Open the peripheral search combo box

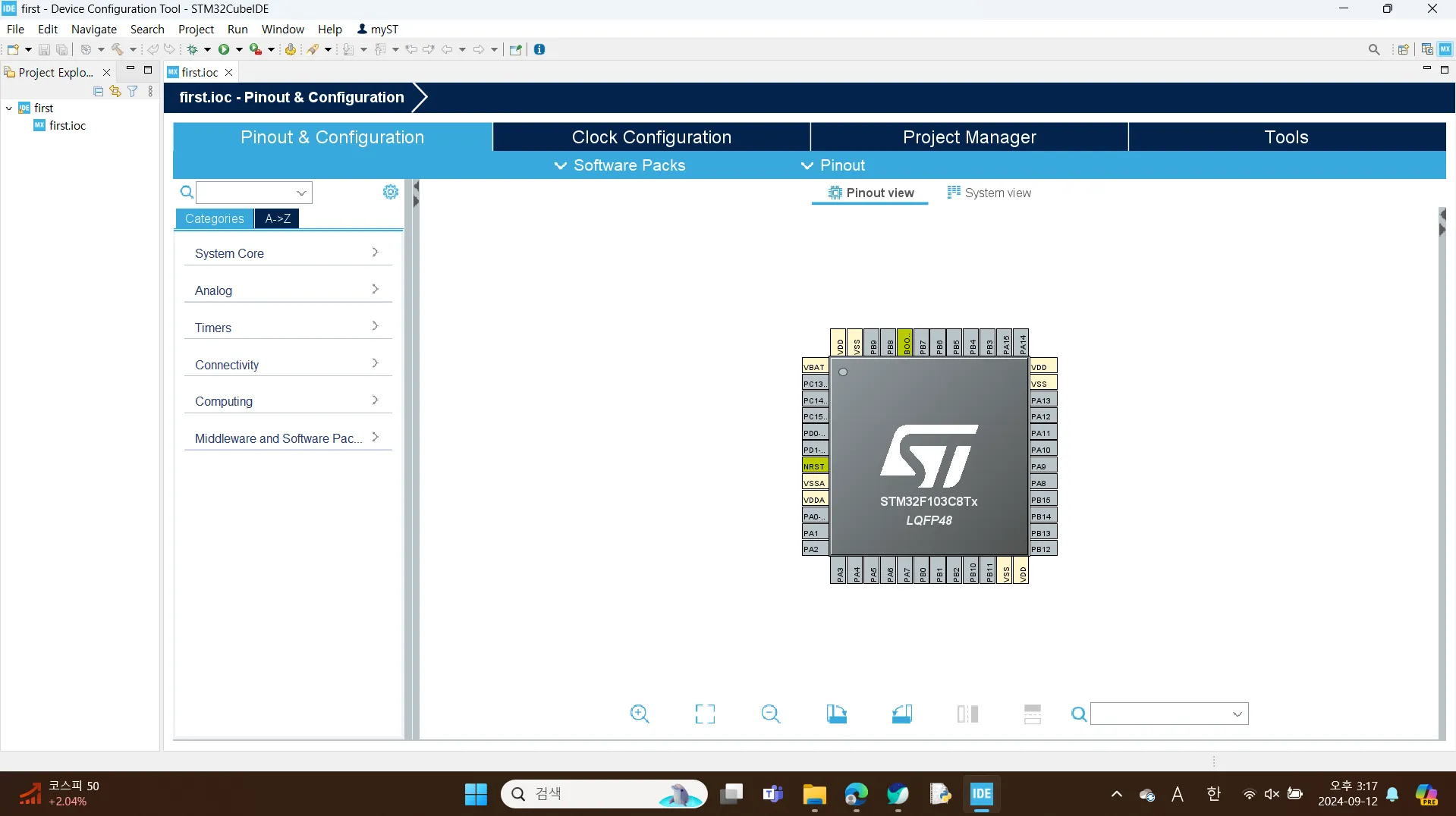pyautogui.click(x=254, y=193)
